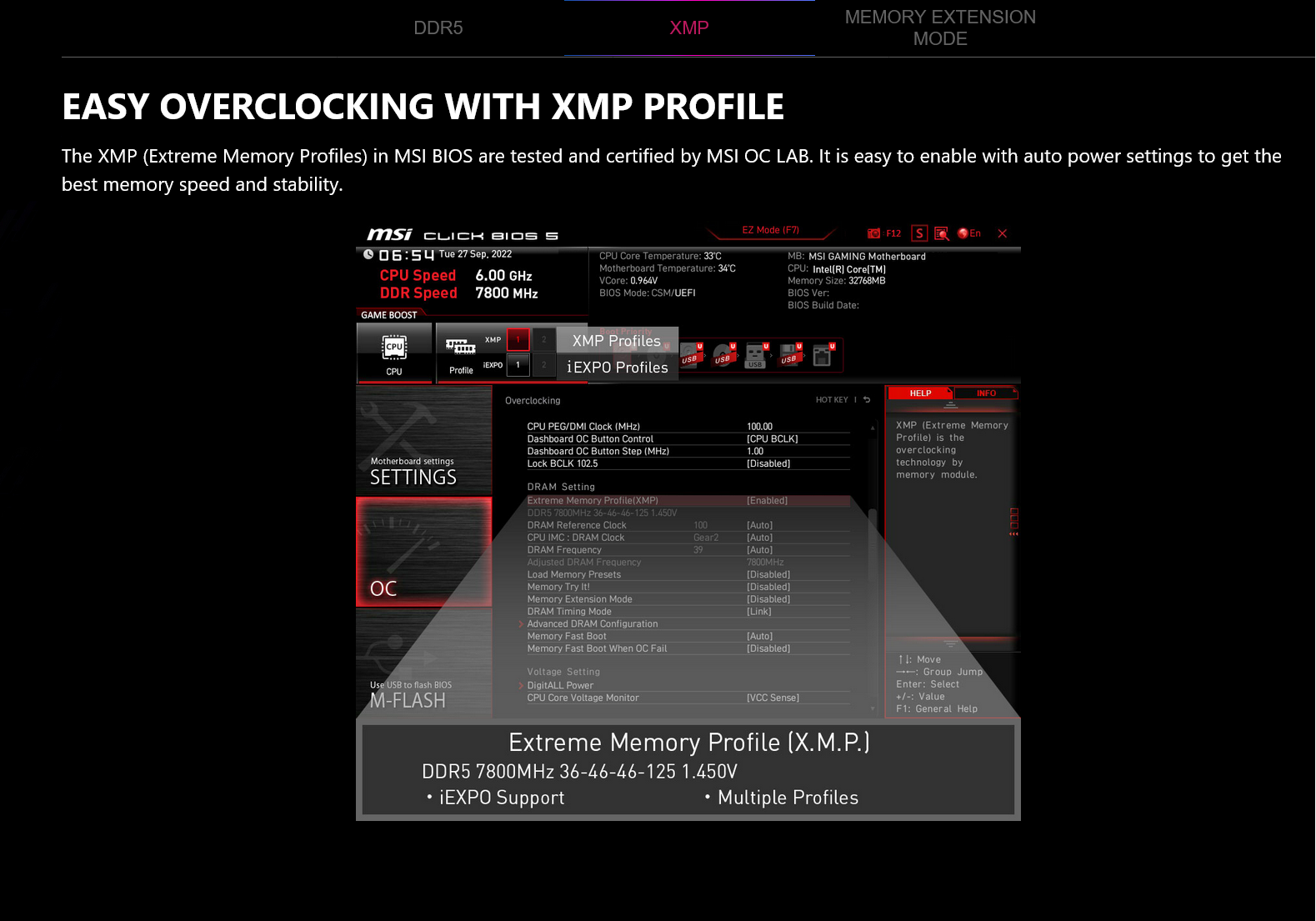Expand Advanced DRAM Configuration submenu

point(592,624)
